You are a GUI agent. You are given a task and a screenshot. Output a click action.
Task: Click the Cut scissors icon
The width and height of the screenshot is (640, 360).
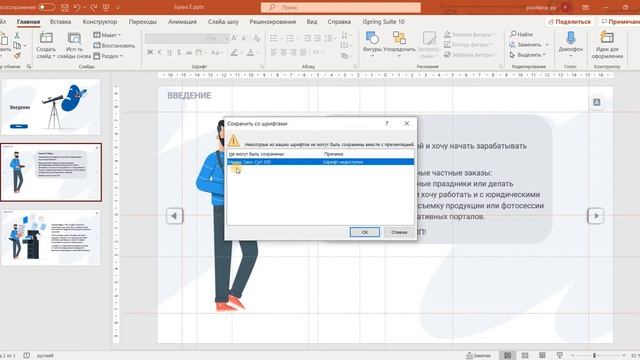tap(17, 36)
